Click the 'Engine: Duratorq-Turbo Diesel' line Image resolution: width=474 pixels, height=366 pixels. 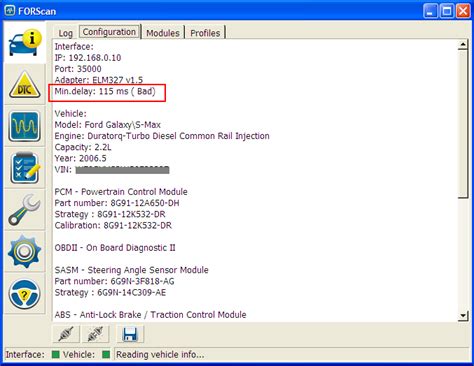coord(162,136)
